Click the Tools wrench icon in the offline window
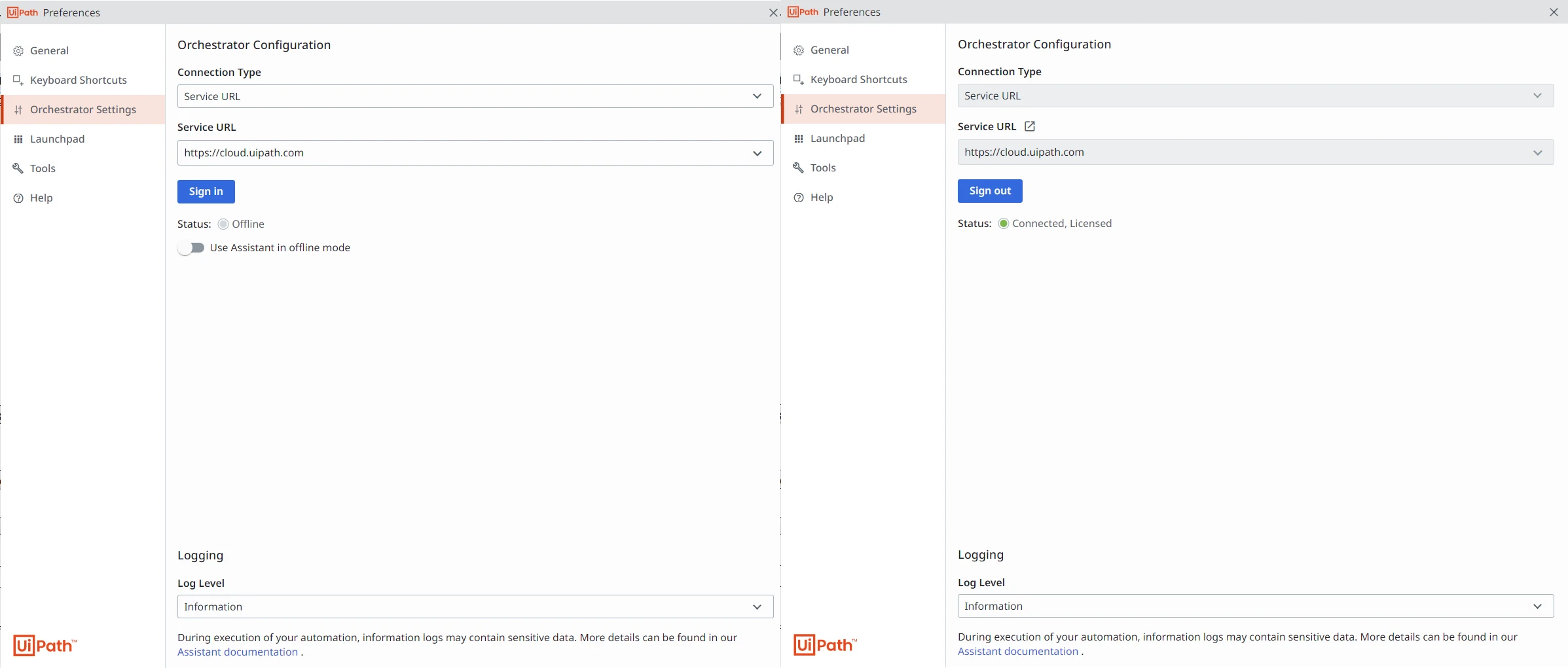 pos(18,169)
